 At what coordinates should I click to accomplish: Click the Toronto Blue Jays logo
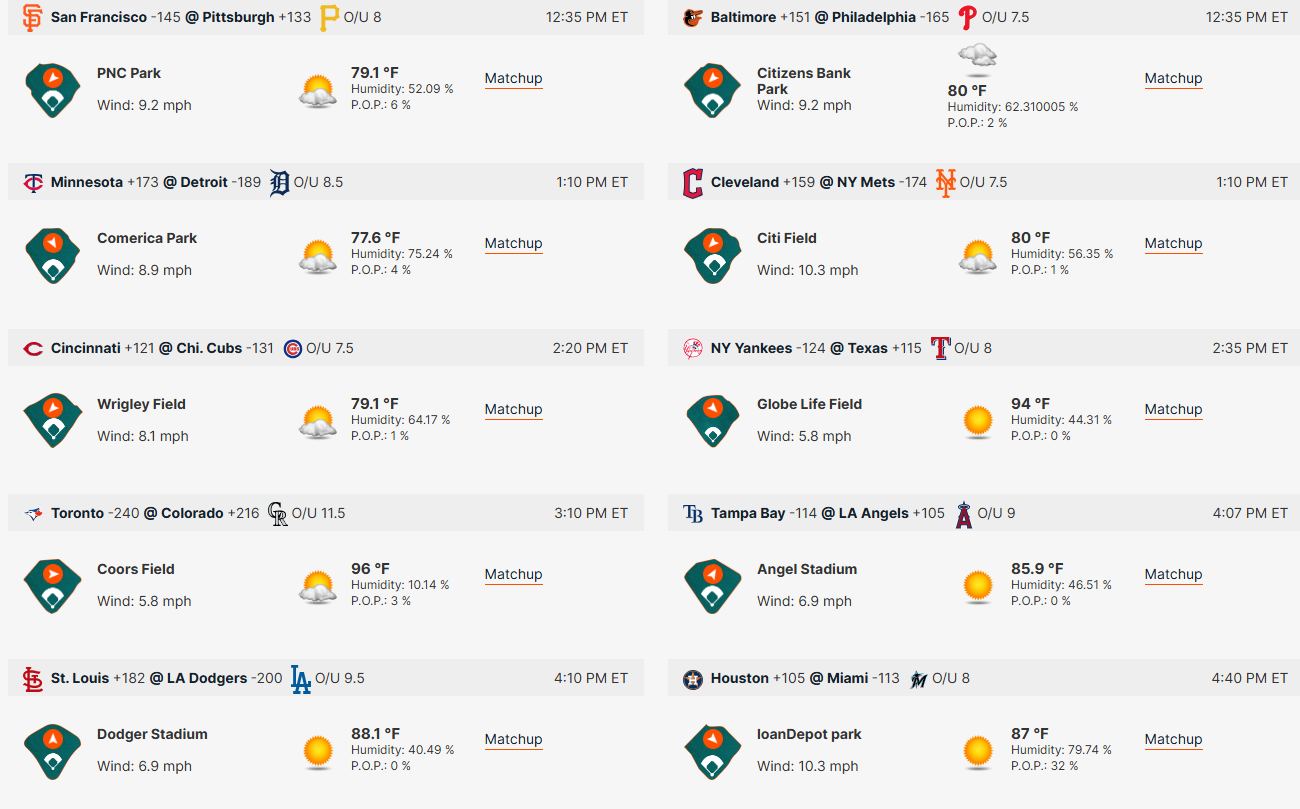(x=33, y=513)
